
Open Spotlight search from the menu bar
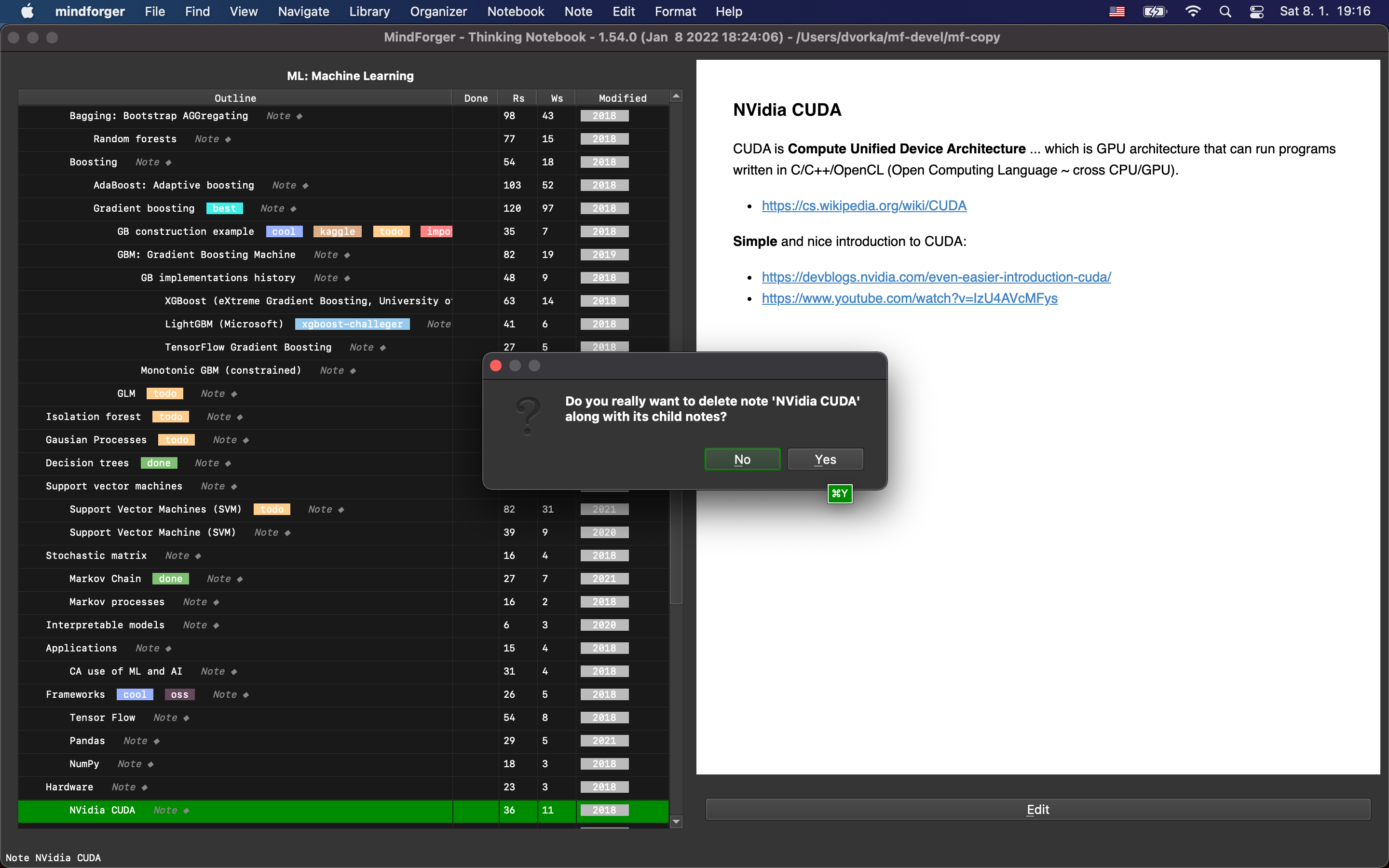(x=1226, y=11)
